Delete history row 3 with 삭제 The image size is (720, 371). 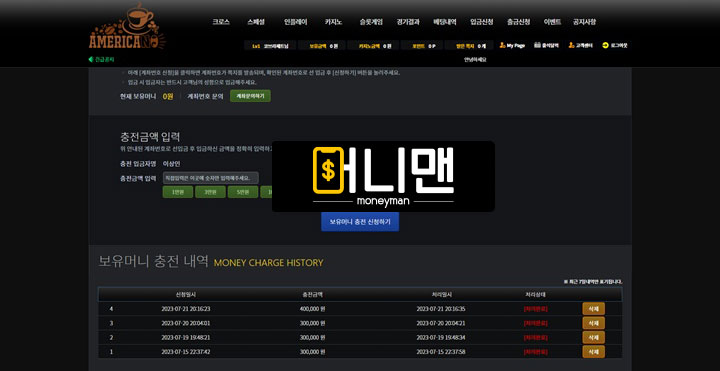coord(593,323)
